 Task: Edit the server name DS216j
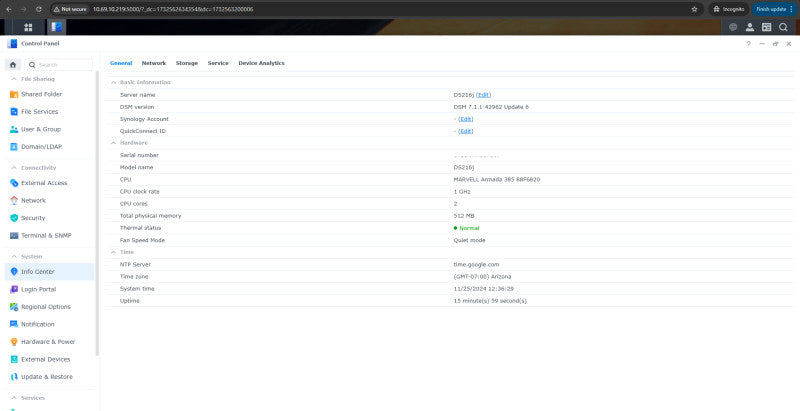click(484, 95)
